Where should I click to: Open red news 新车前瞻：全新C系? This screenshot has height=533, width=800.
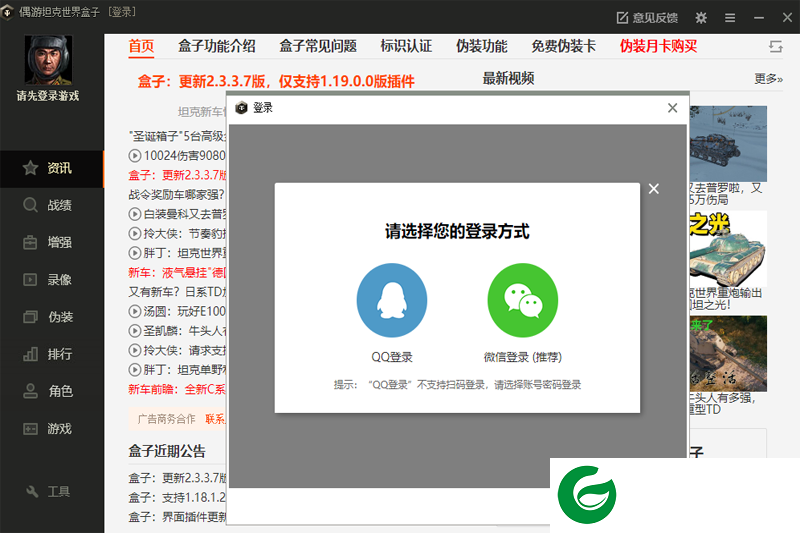tap(177, 390)
